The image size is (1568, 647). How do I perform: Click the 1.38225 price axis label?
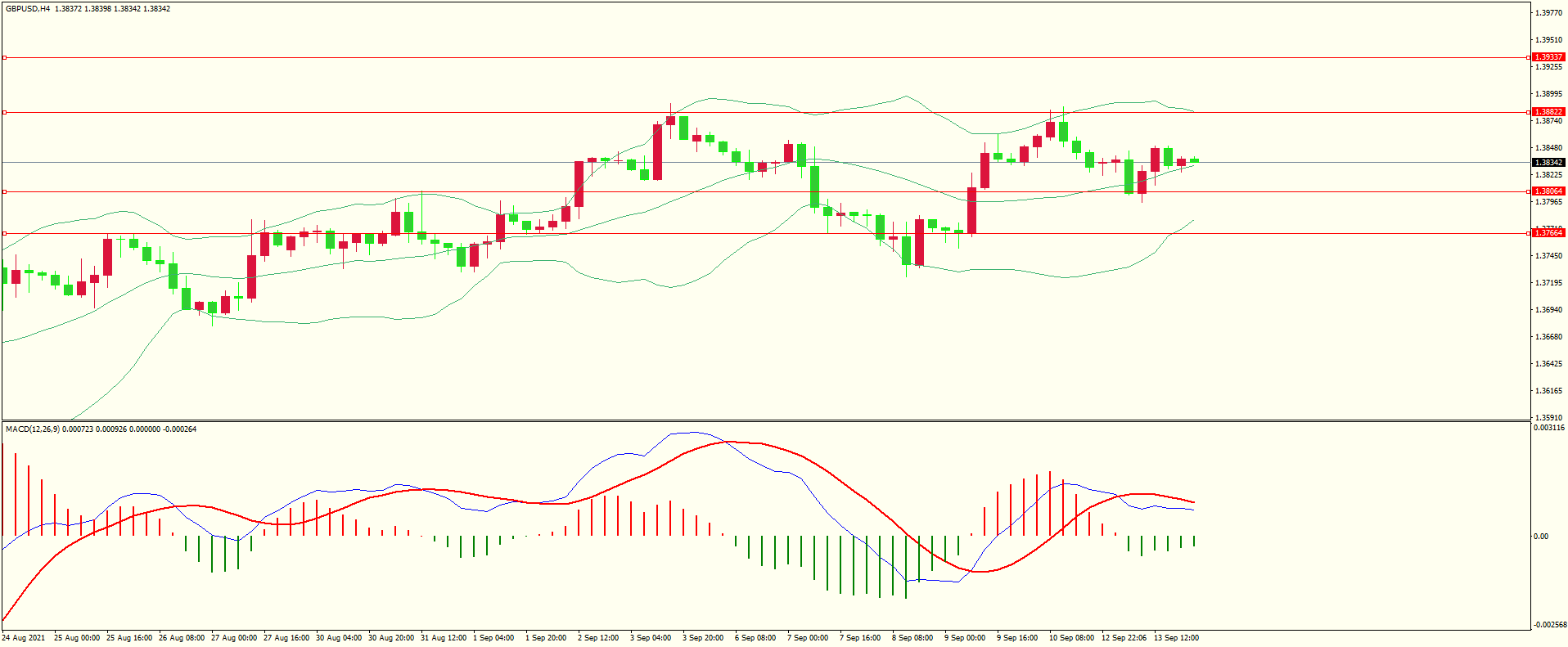click(x=1548, y=175)
